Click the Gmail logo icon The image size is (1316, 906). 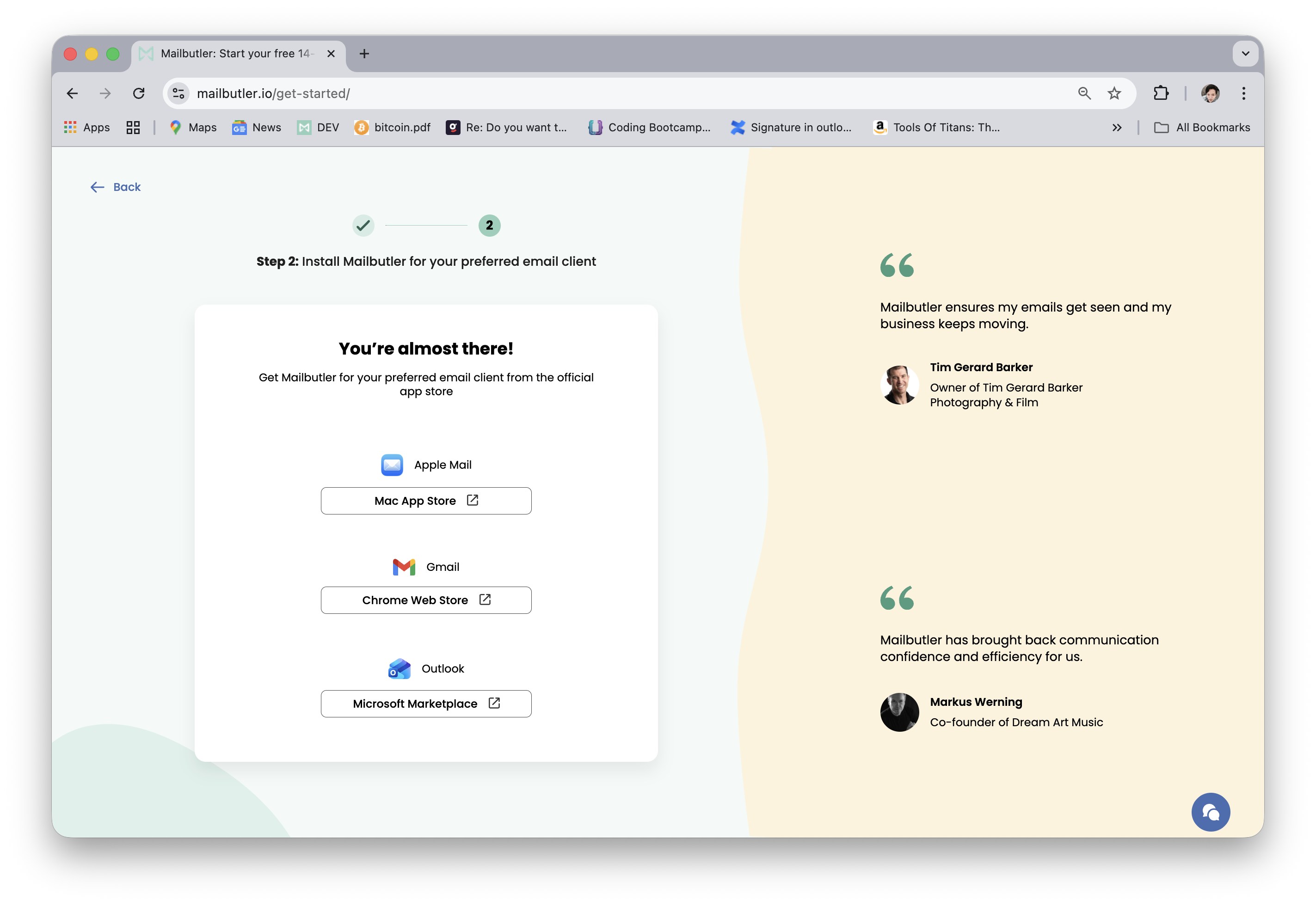click(404, 567)
